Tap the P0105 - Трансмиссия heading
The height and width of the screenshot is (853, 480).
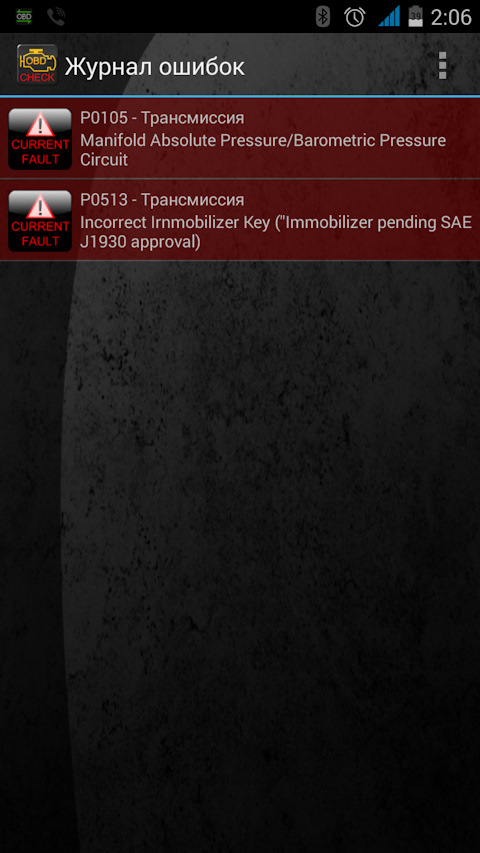click(x=162, y=118)
